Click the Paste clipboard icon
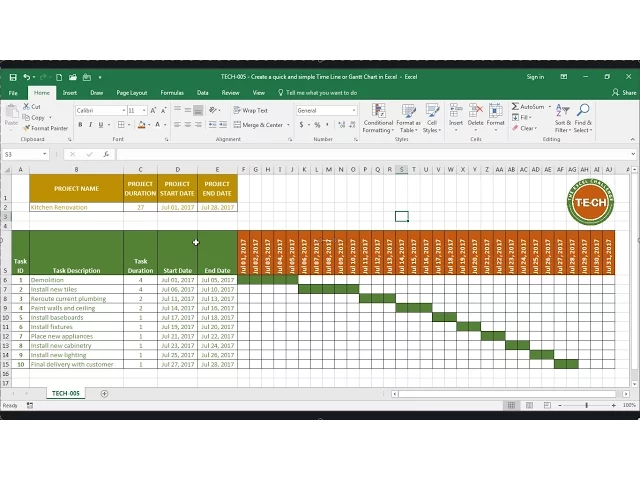Viewport: 640px width, 480px height. tap(11, 111)
